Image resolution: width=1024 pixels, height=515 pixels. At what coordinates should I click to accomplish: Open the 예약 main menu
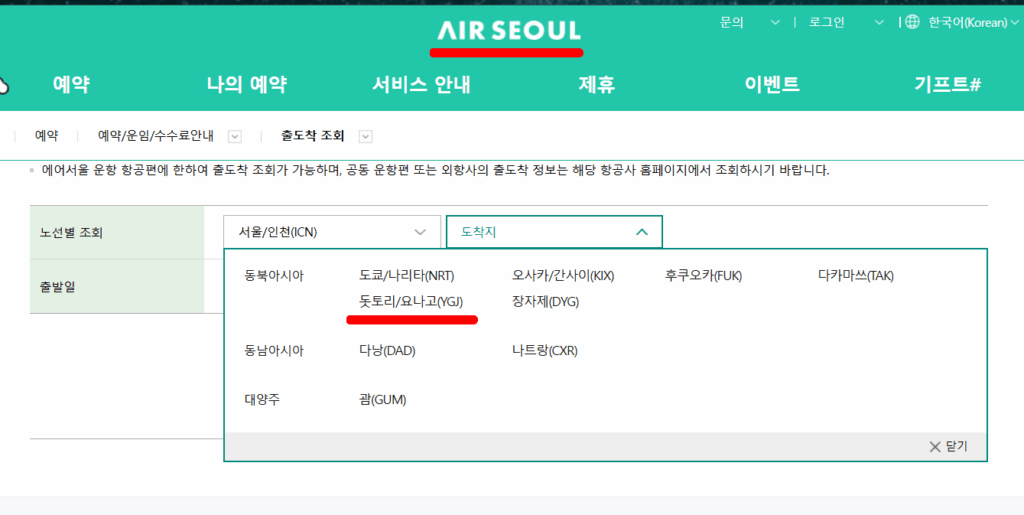pos(71,85)
